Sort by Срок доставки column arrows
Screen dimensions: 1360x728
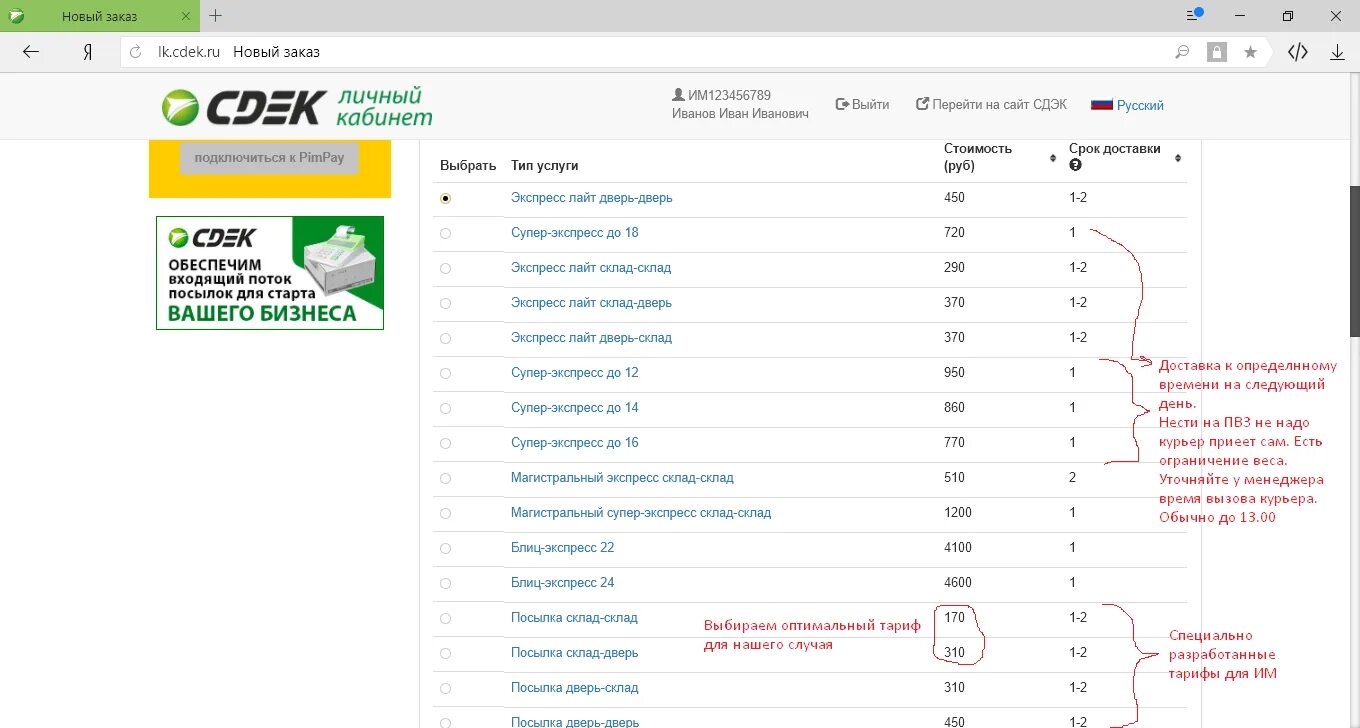click(x=1177, y=158)
